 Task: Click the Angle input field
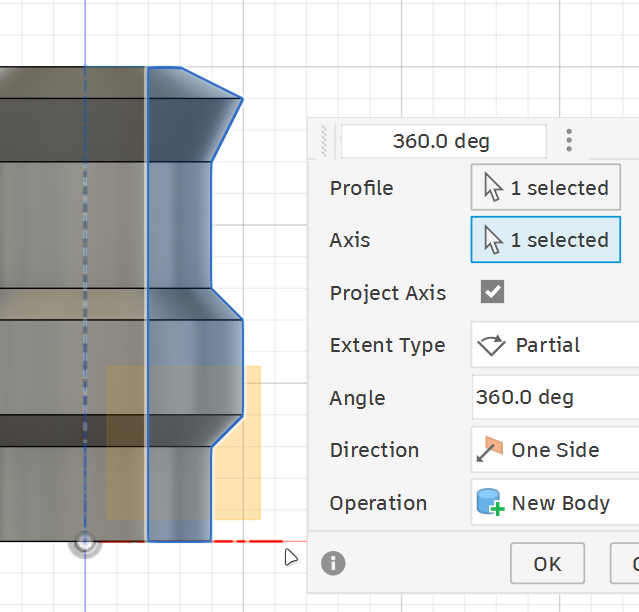point(555,397)
